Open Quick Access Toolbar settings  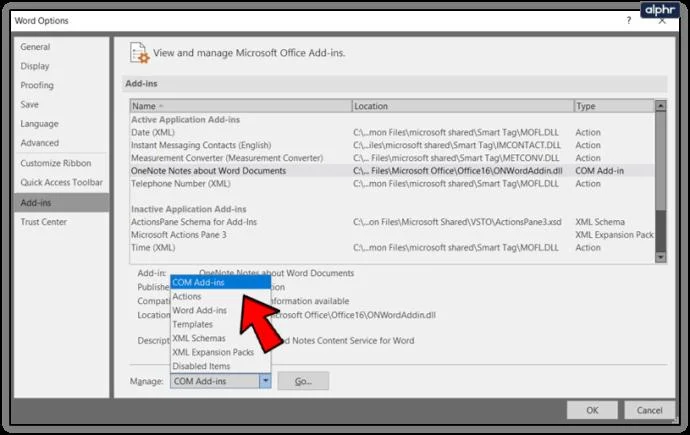click(61, 182)
